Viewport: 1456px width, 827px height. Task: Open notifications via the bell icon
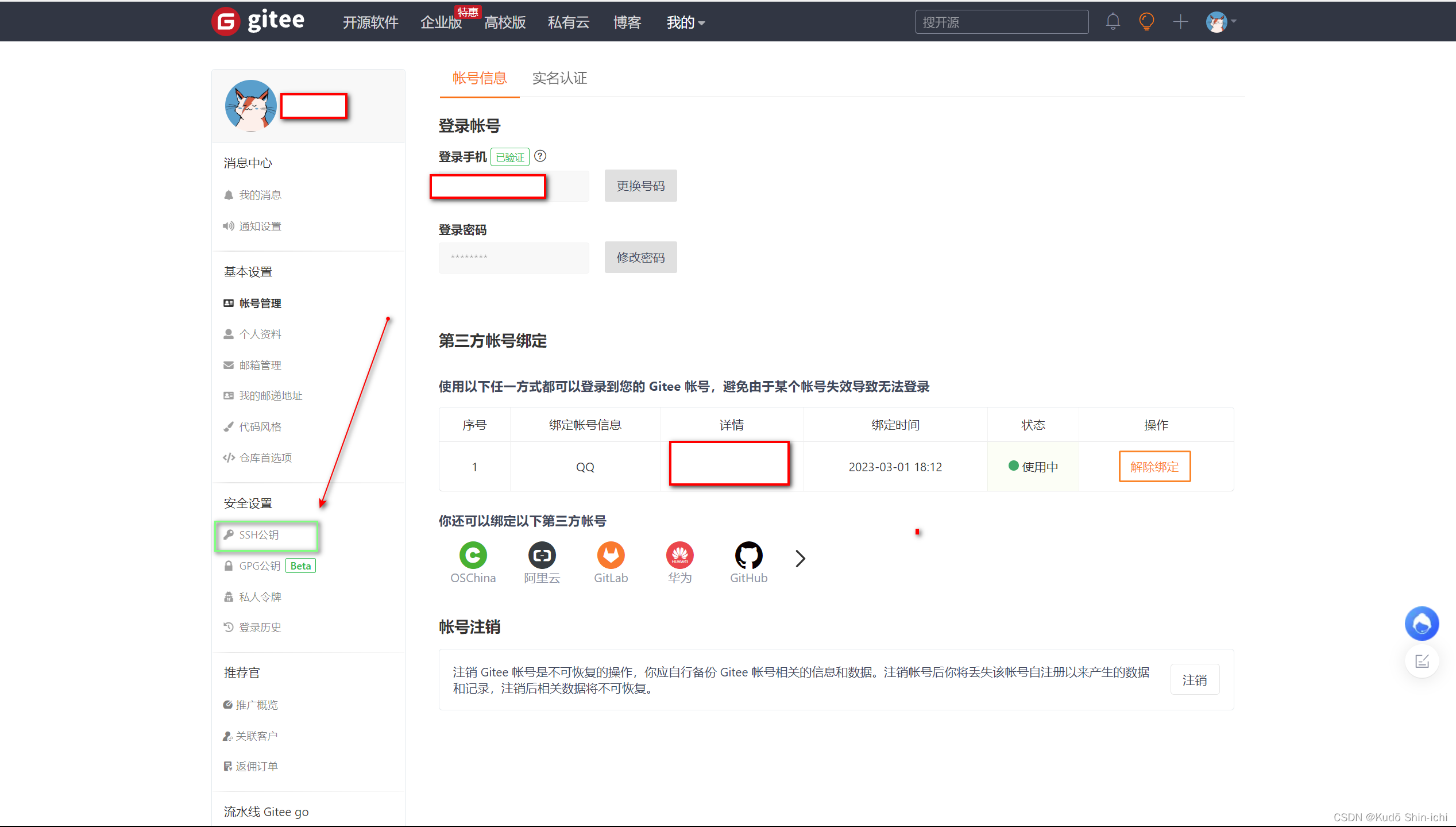pyautogui.click(x=1113, y=21)
